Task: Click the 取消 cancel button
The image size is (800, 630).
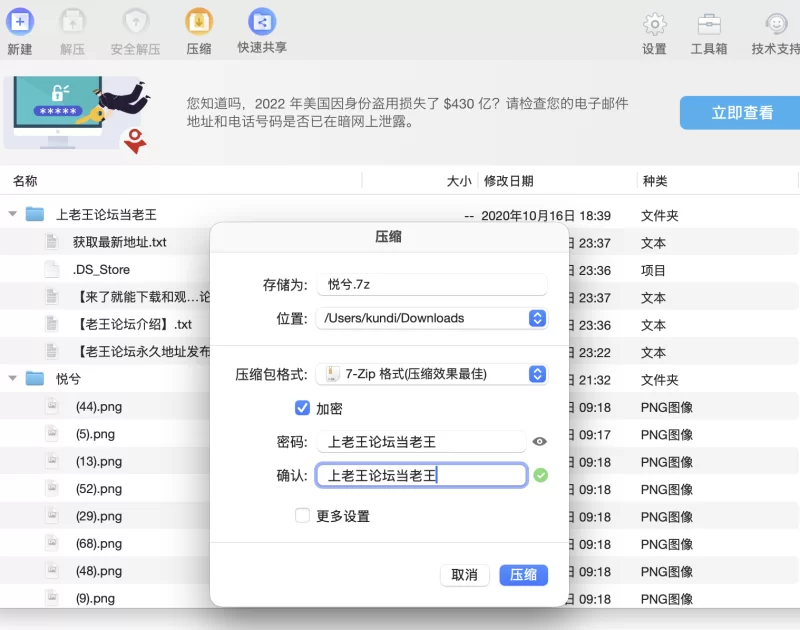Action: coord(464,575)
